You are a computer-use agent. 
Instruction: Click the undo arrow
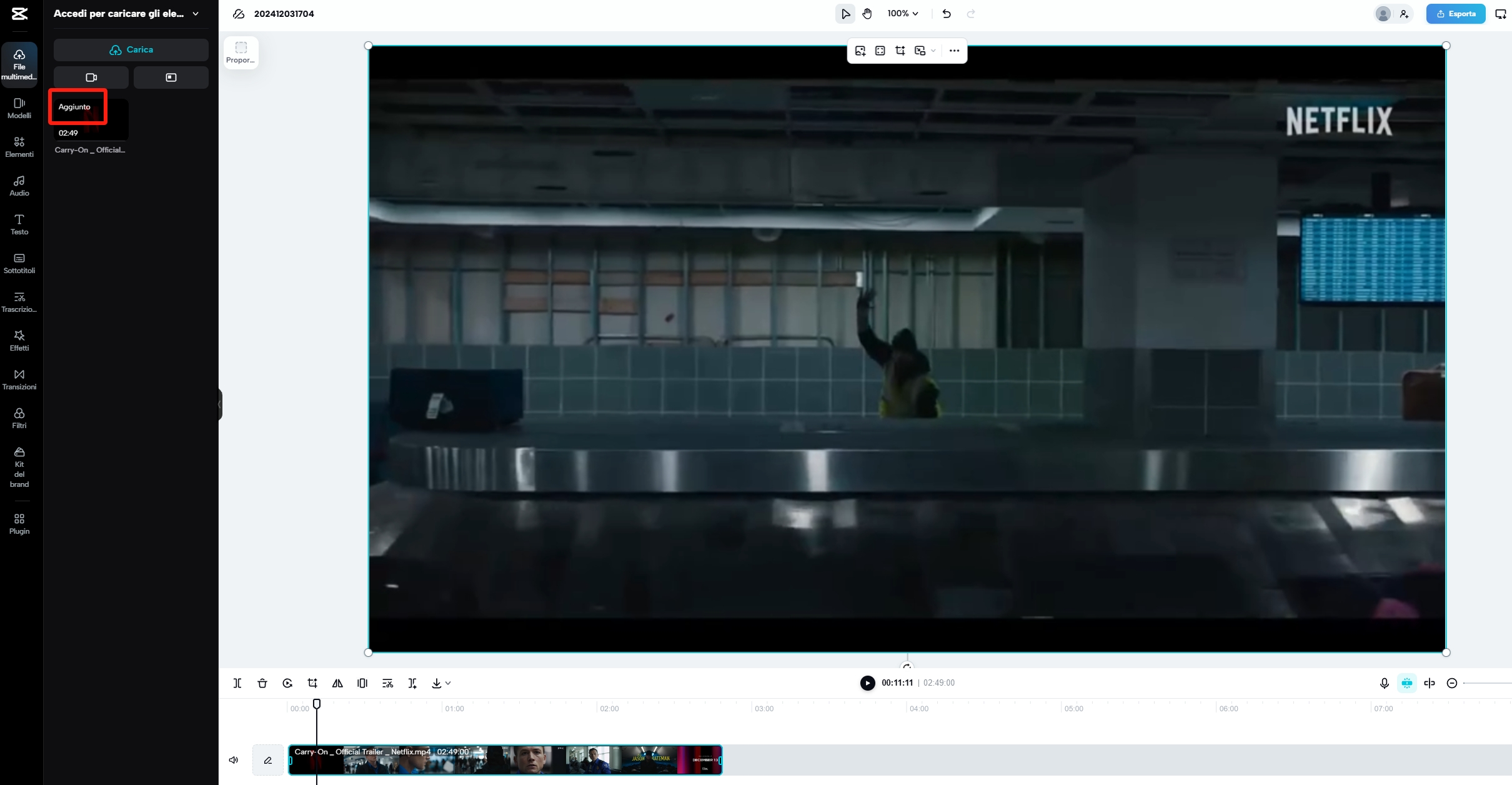tap(947, 14)
